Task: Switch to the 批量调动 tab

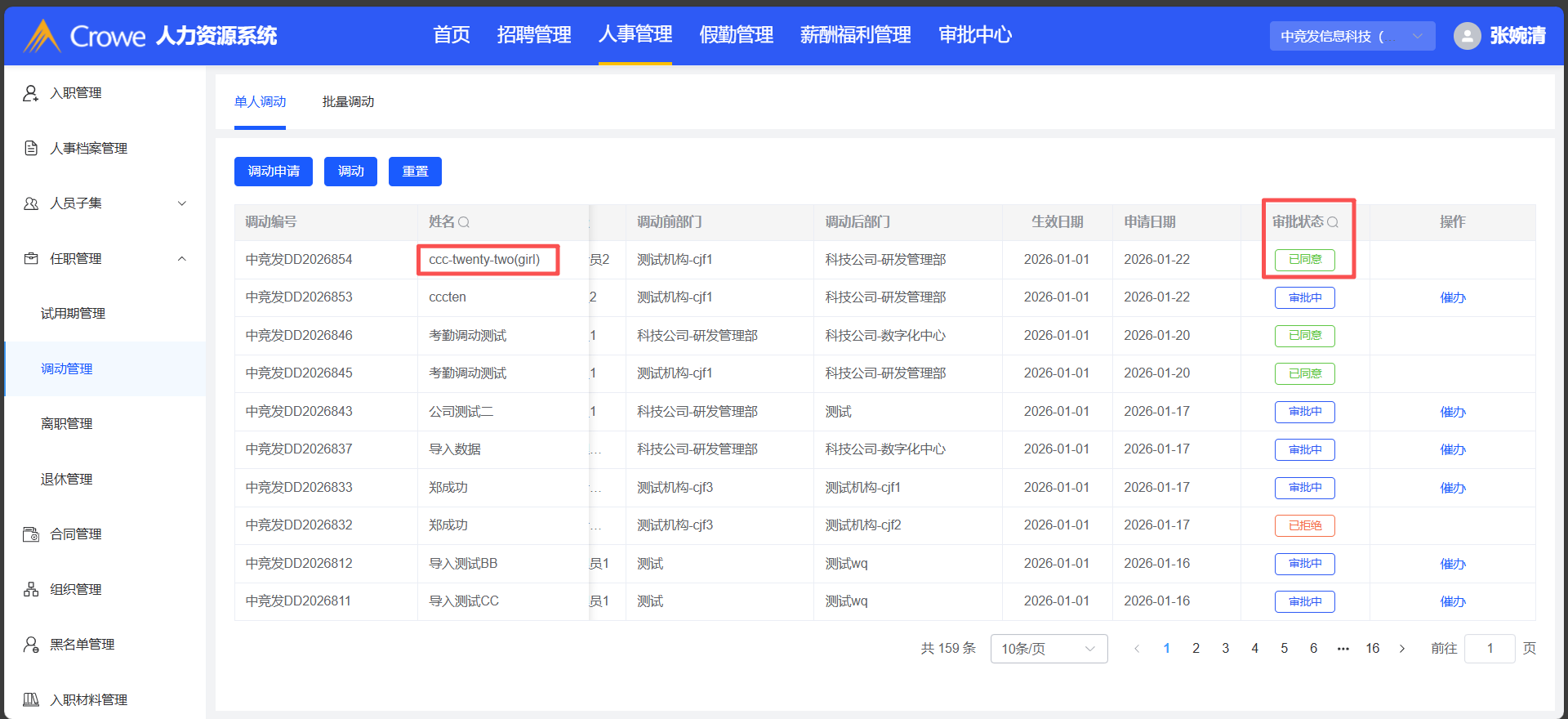Action: [348, 102]
